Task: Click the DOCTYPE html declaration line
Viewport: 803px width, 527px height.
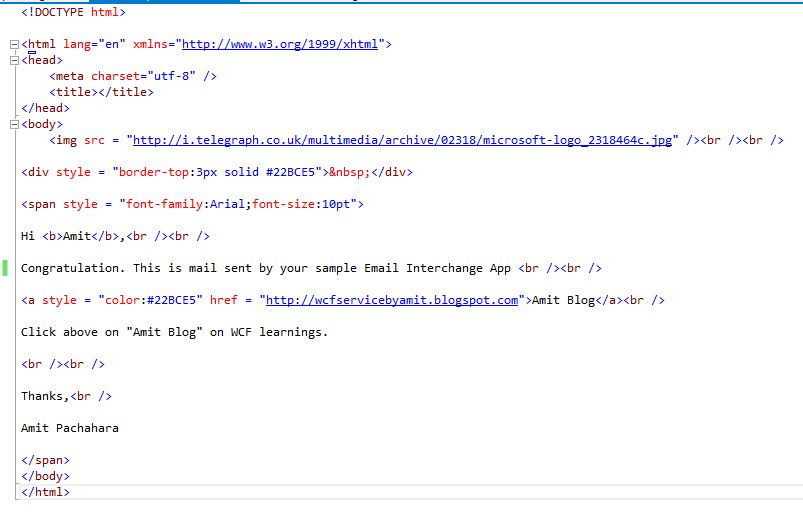Action: pyautogui.click(x=73, y=12)
